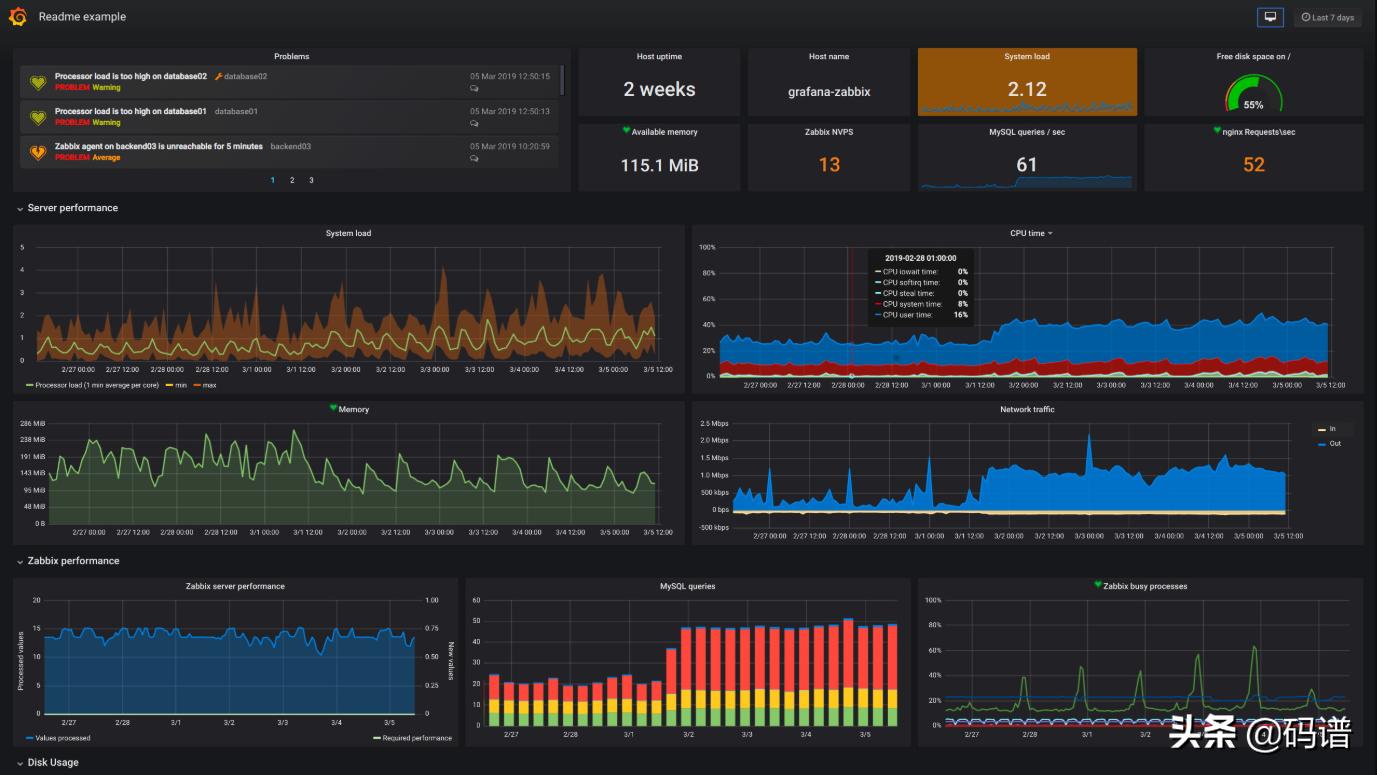Open the Host name panel title
Viewport: 1377px width, 775px height.
coord(829,56)
